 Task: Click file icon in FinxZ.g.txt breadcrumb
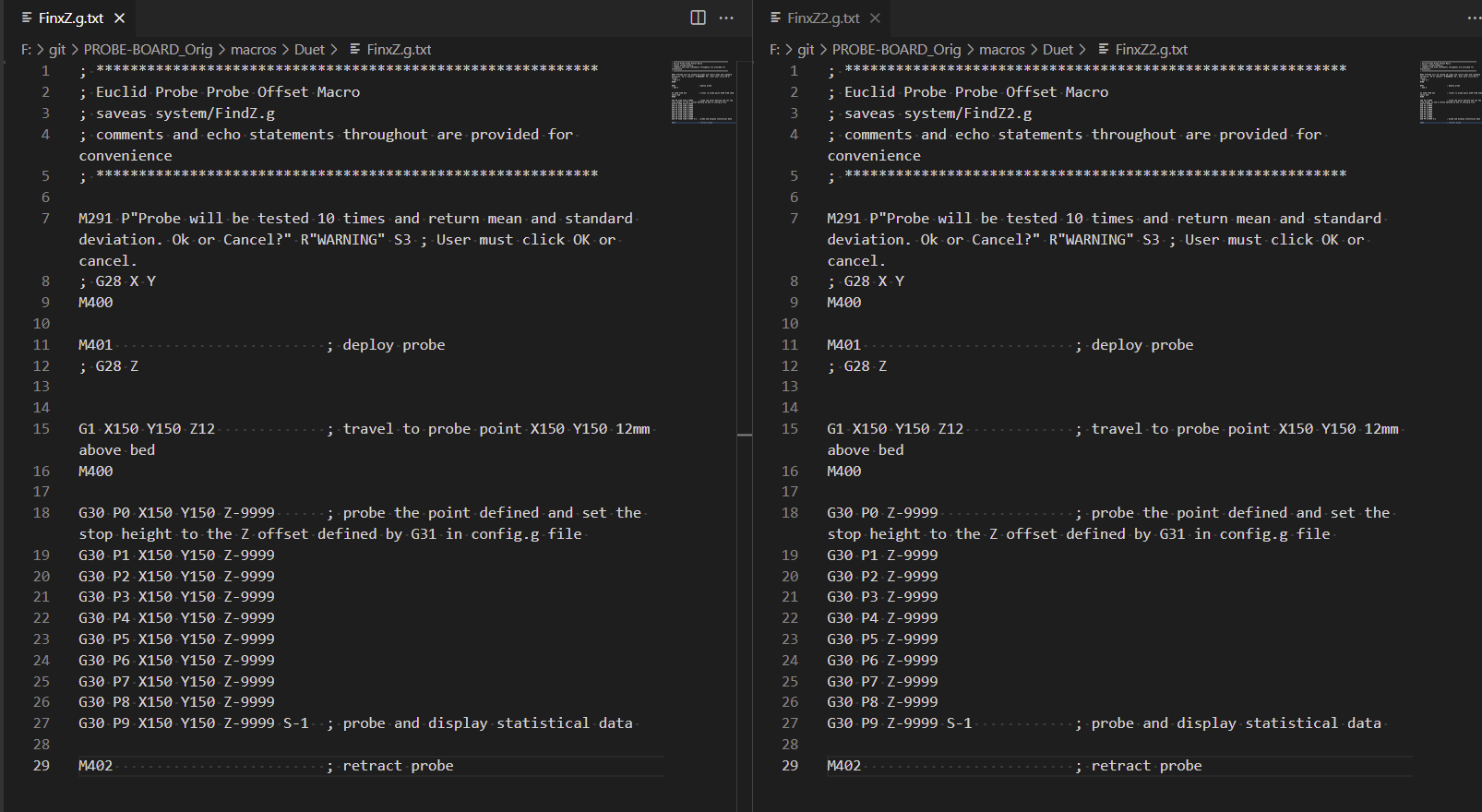point(355,49)
